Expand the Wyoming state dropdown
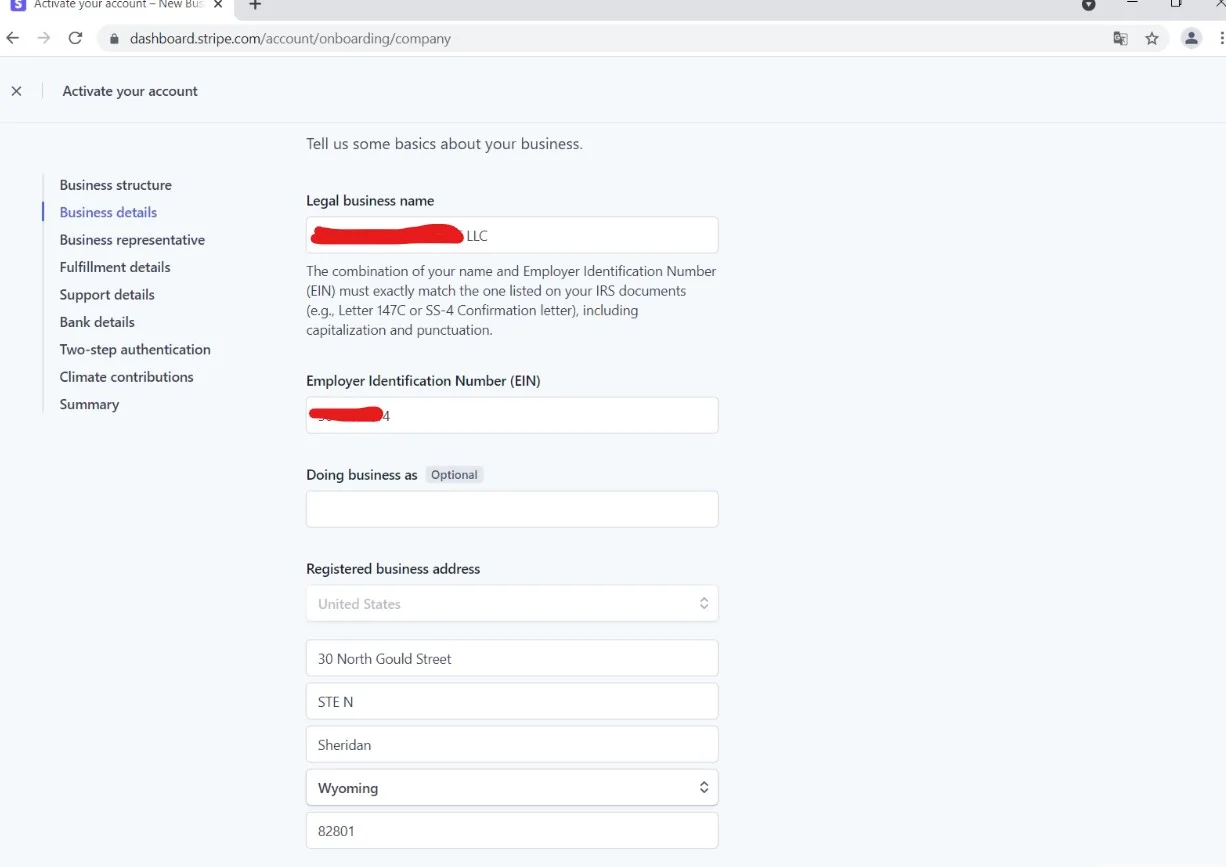 point(512,788)
